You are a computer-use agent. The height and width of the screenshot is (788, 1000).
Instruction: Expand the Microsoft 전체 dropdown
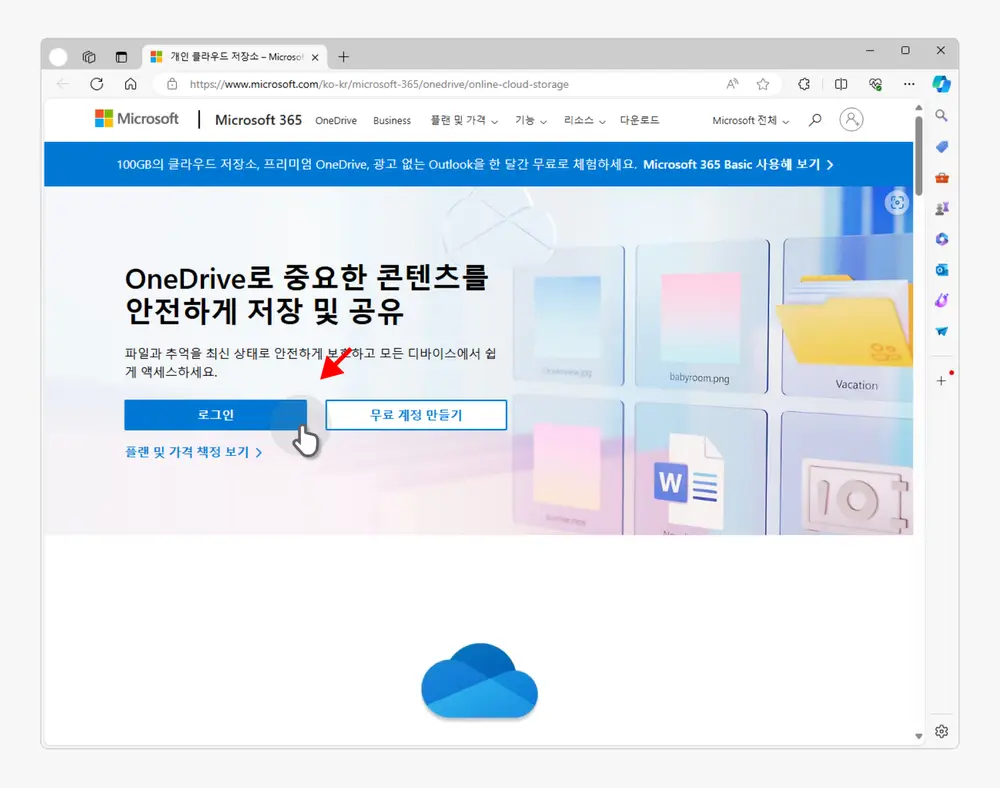(751, 120)
